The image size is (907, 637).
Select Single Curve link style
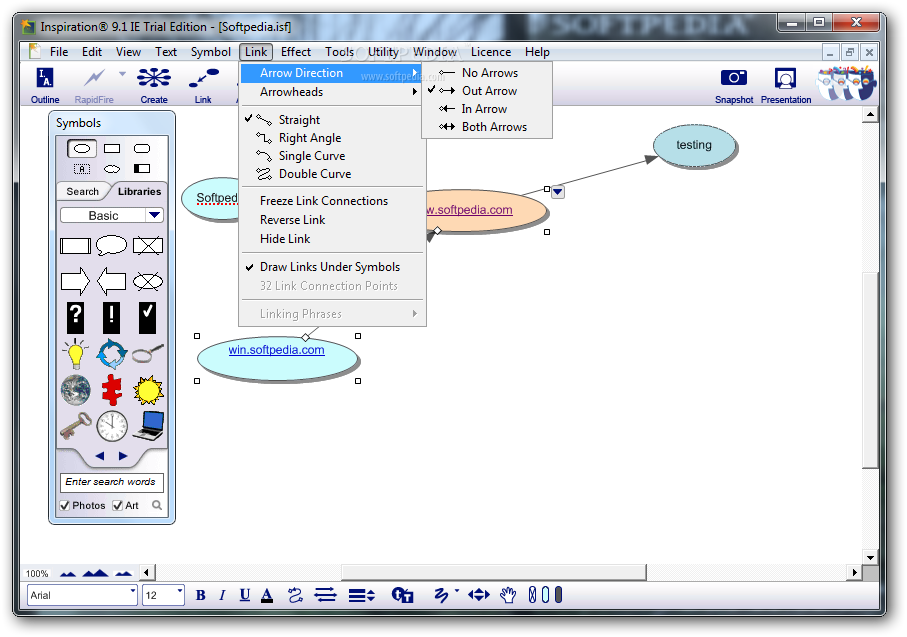[332, 156]
